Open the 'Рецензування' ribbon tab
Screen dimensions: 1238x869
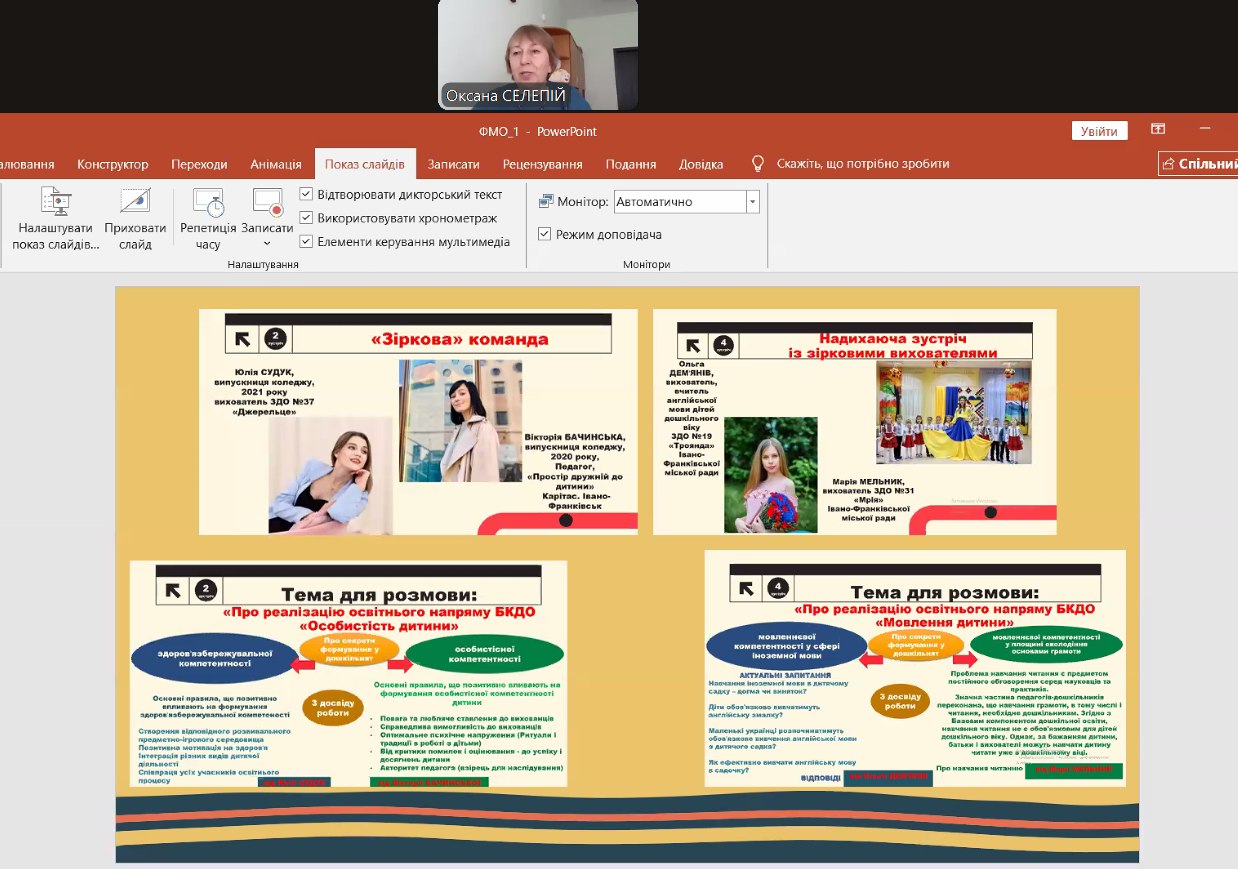[542, 164]
